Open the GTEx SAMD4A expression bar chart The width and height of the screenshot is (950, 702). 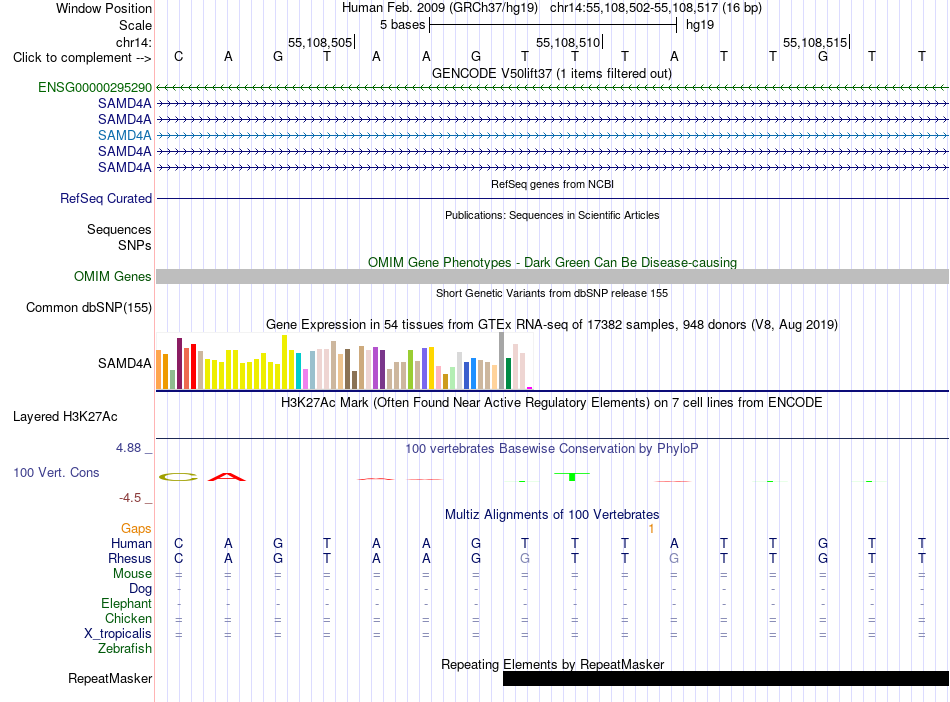click(x=344, y=361)
